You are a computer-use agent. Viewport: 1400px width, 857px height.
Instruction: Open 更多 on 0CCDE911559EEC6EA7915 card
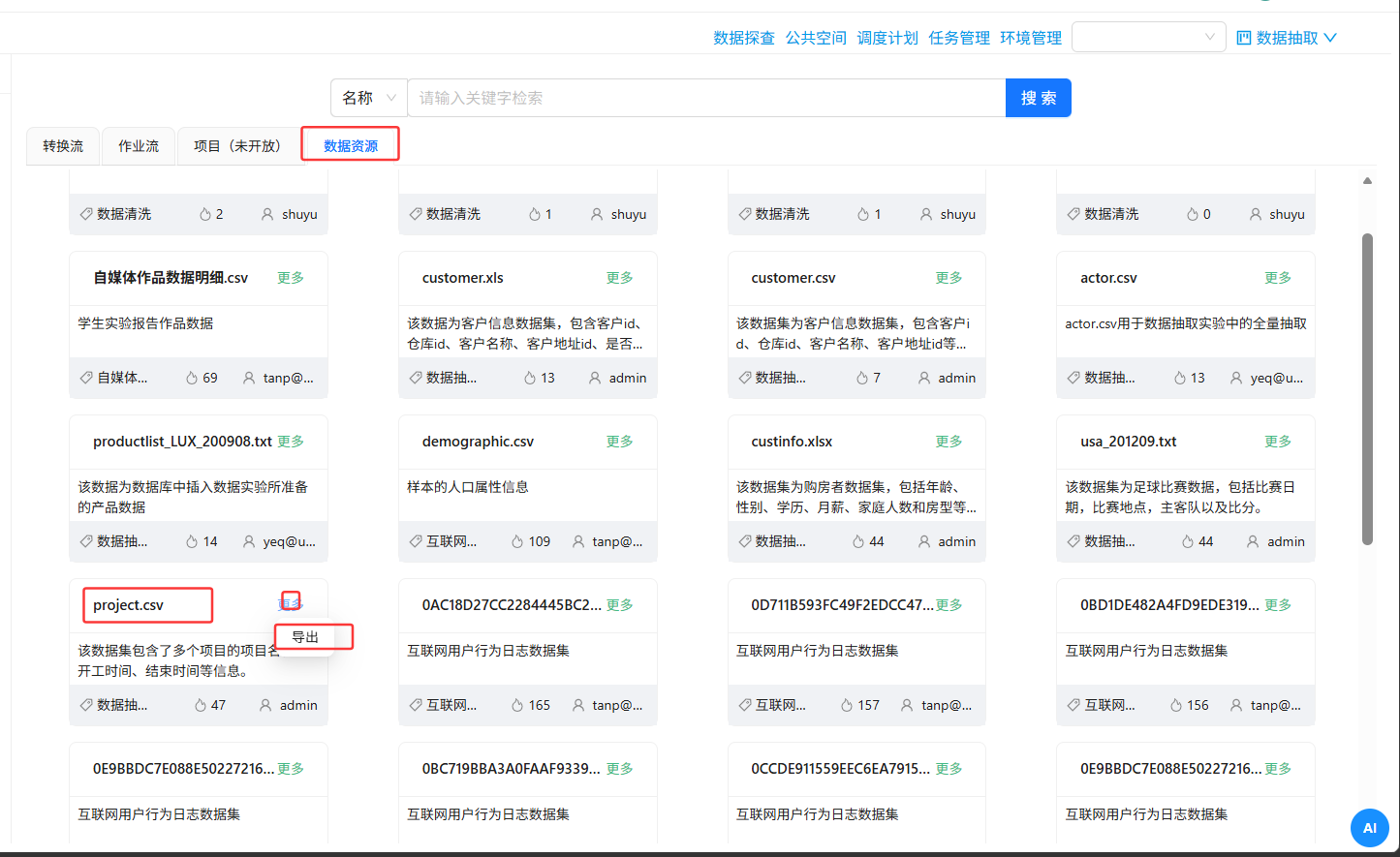(949, 769)
